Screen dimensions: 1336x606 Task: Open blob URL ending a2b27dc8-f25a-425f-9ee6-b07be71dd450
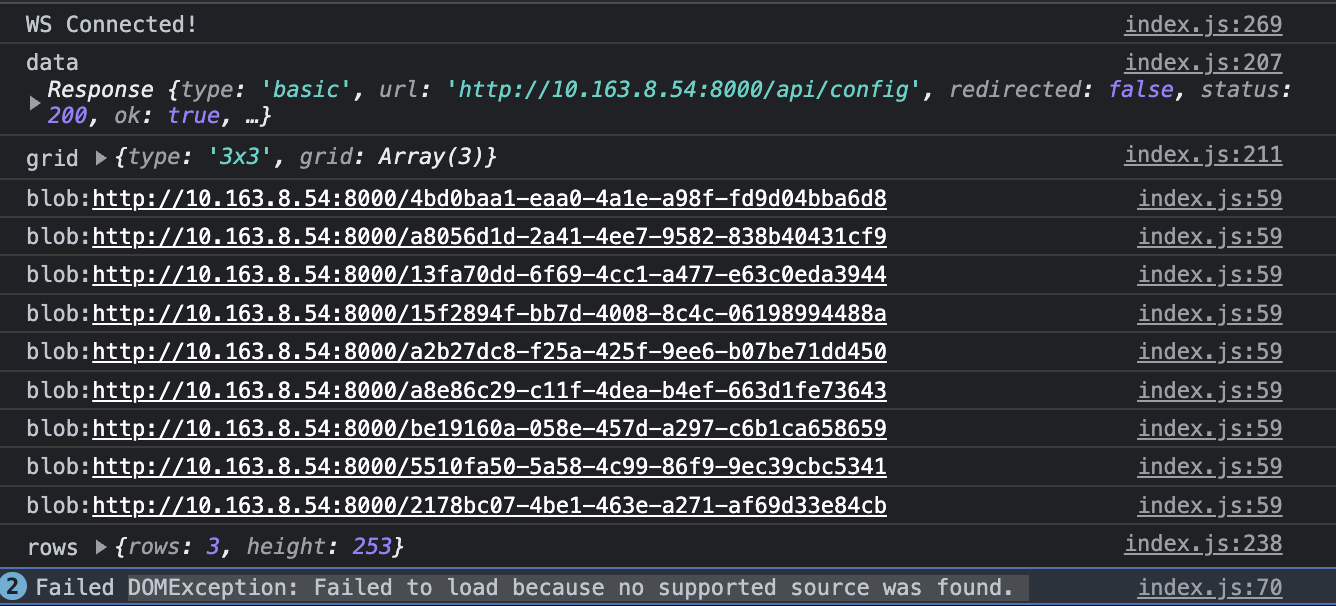click(x=489, y=352)
